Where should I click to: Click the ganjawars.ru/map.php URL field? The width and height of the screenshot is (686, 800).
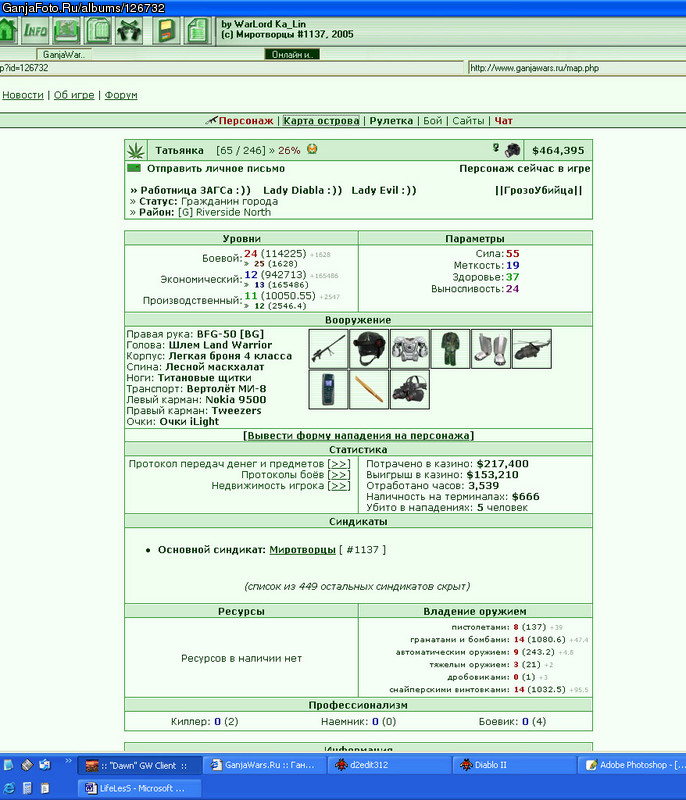(576, 68)
